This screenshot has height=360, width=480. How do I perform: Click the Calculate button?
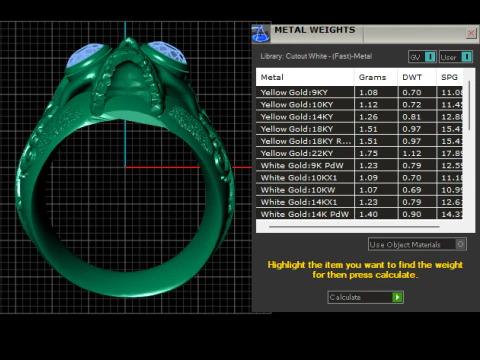[366, 297]
